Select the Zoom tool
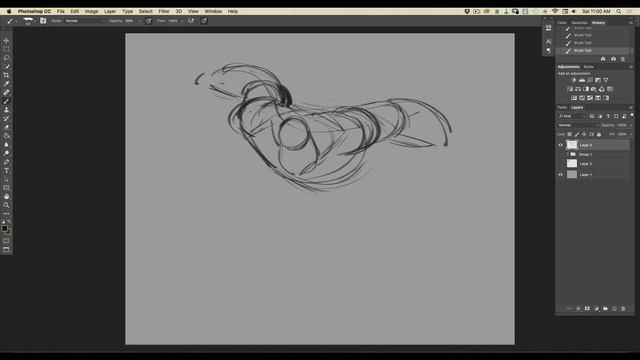 [6, 205]
